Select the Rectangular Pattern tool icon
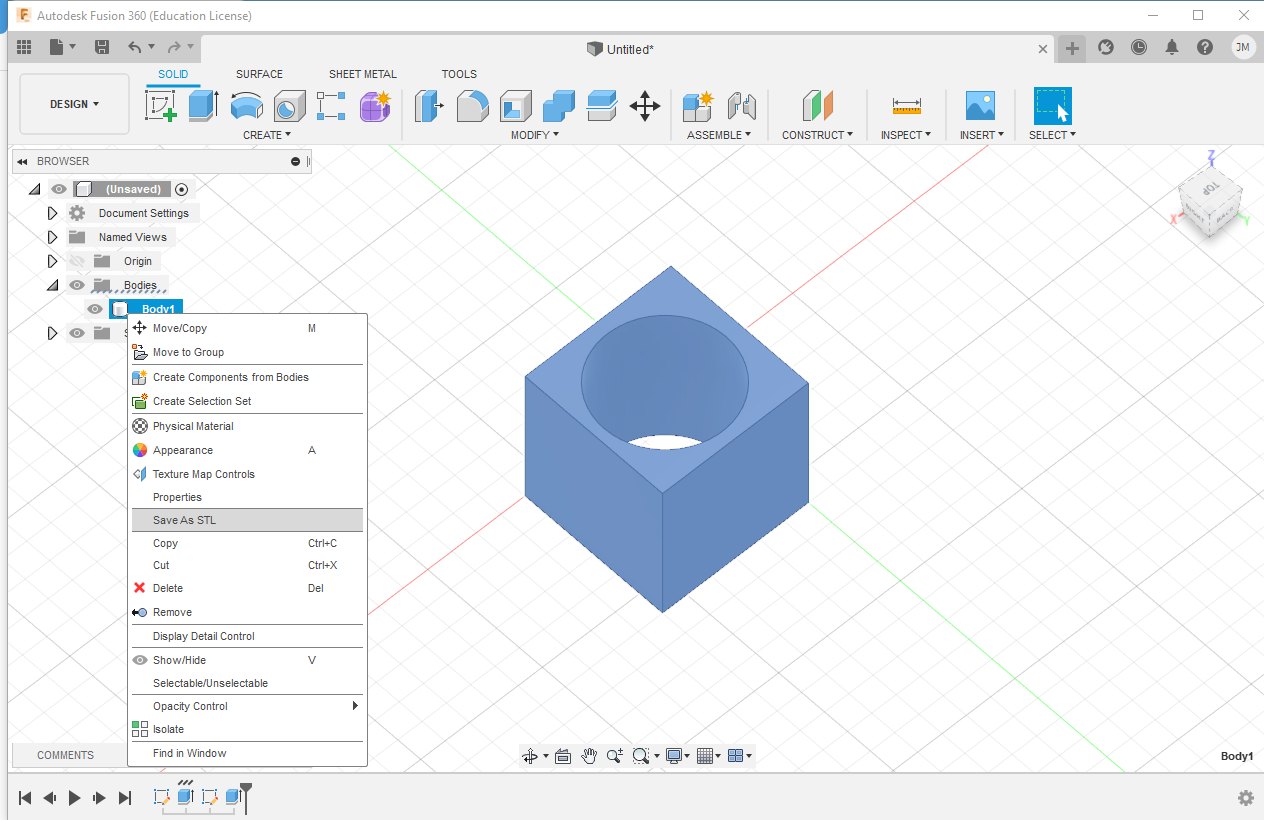1264x820 pixels. [331, 105]
